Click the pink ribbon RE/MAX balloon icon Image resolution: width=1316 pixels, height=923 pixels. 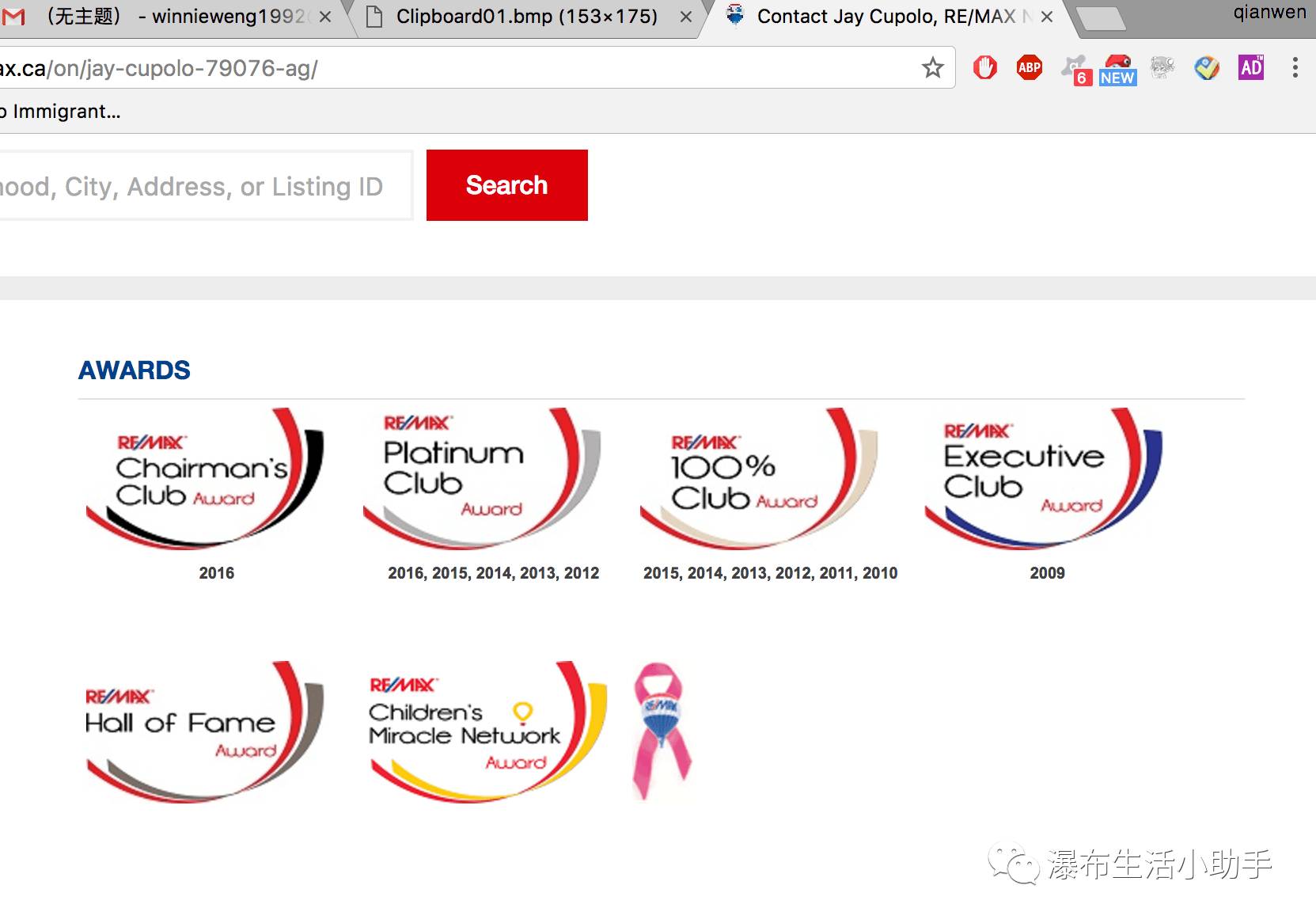tap(662, 731)
